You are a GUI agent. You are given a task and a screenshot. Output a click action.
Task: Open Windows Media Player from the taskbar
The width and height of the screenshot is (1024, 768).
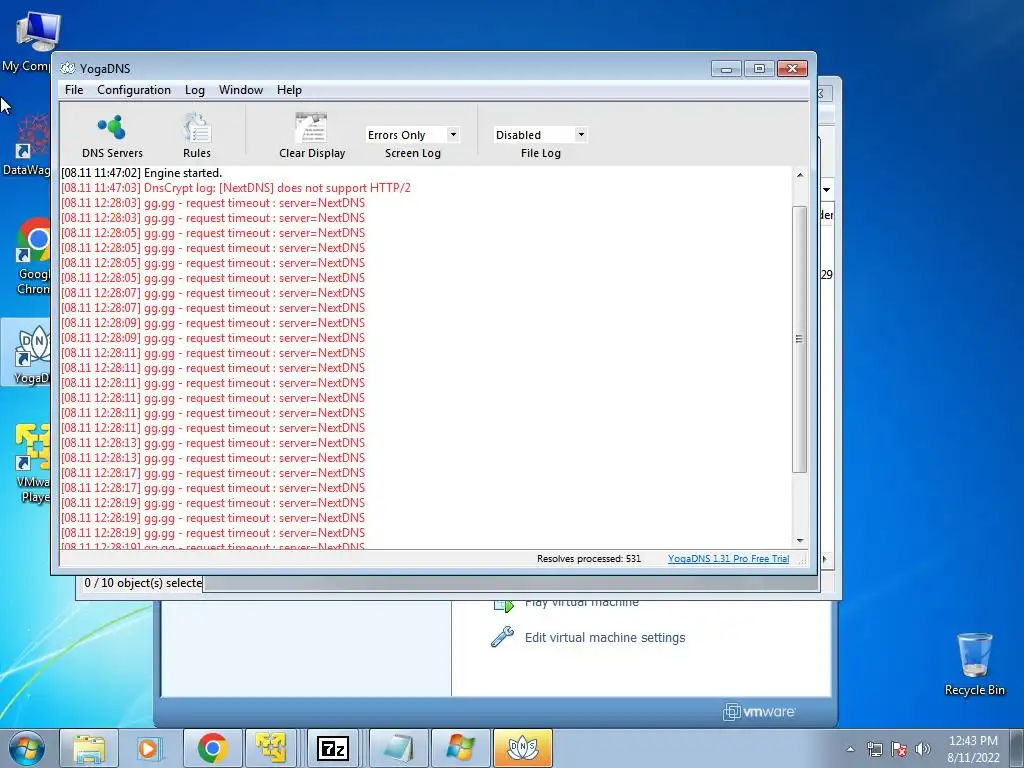[150, 748]
